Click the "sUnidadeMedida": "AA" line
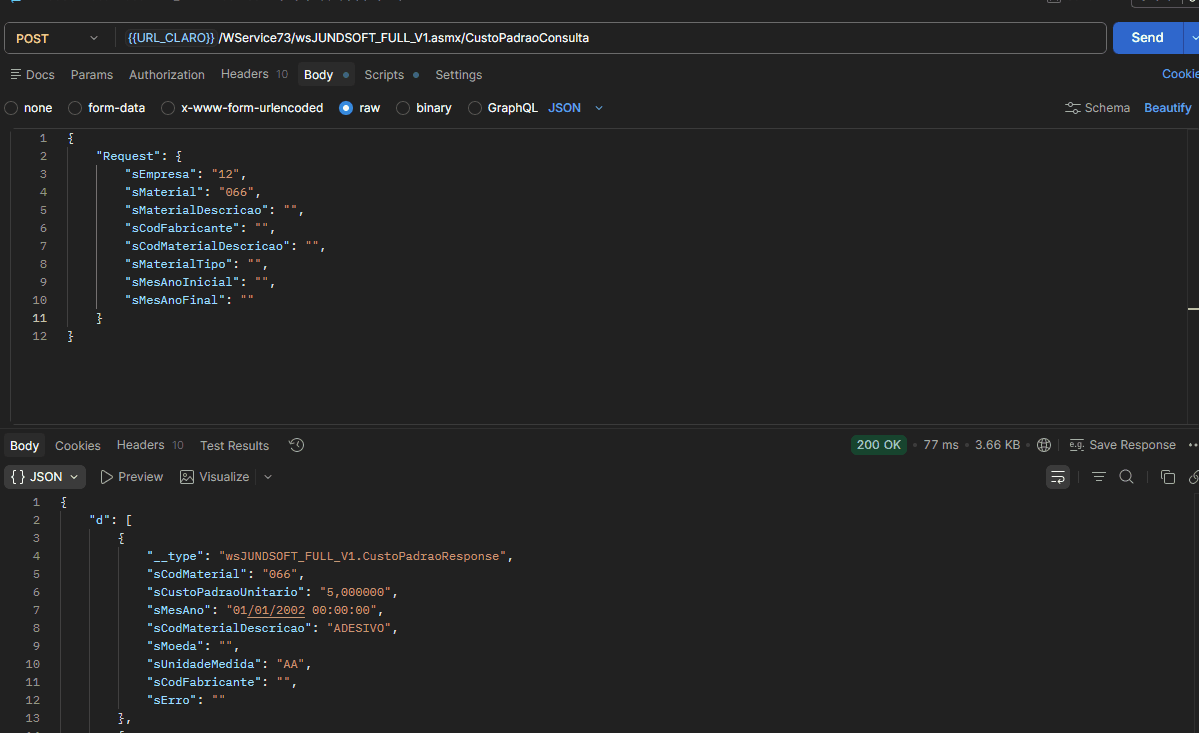The image size is (1199, 733). point(229,664)
